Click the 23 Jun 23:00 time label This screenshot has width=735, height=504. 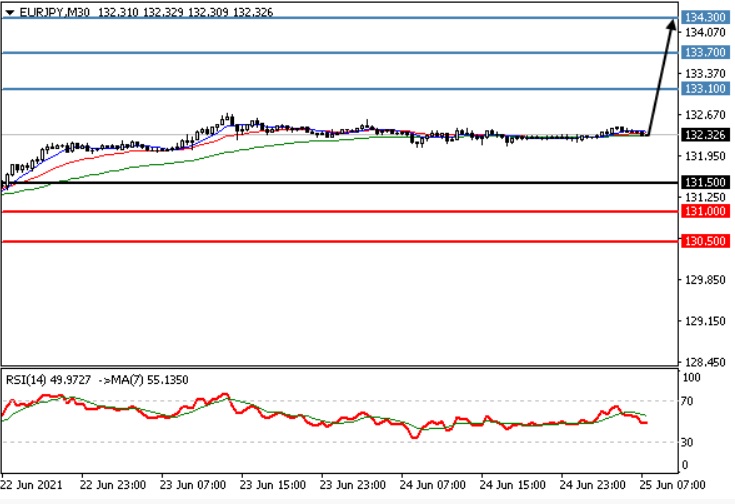pos(353,485)
